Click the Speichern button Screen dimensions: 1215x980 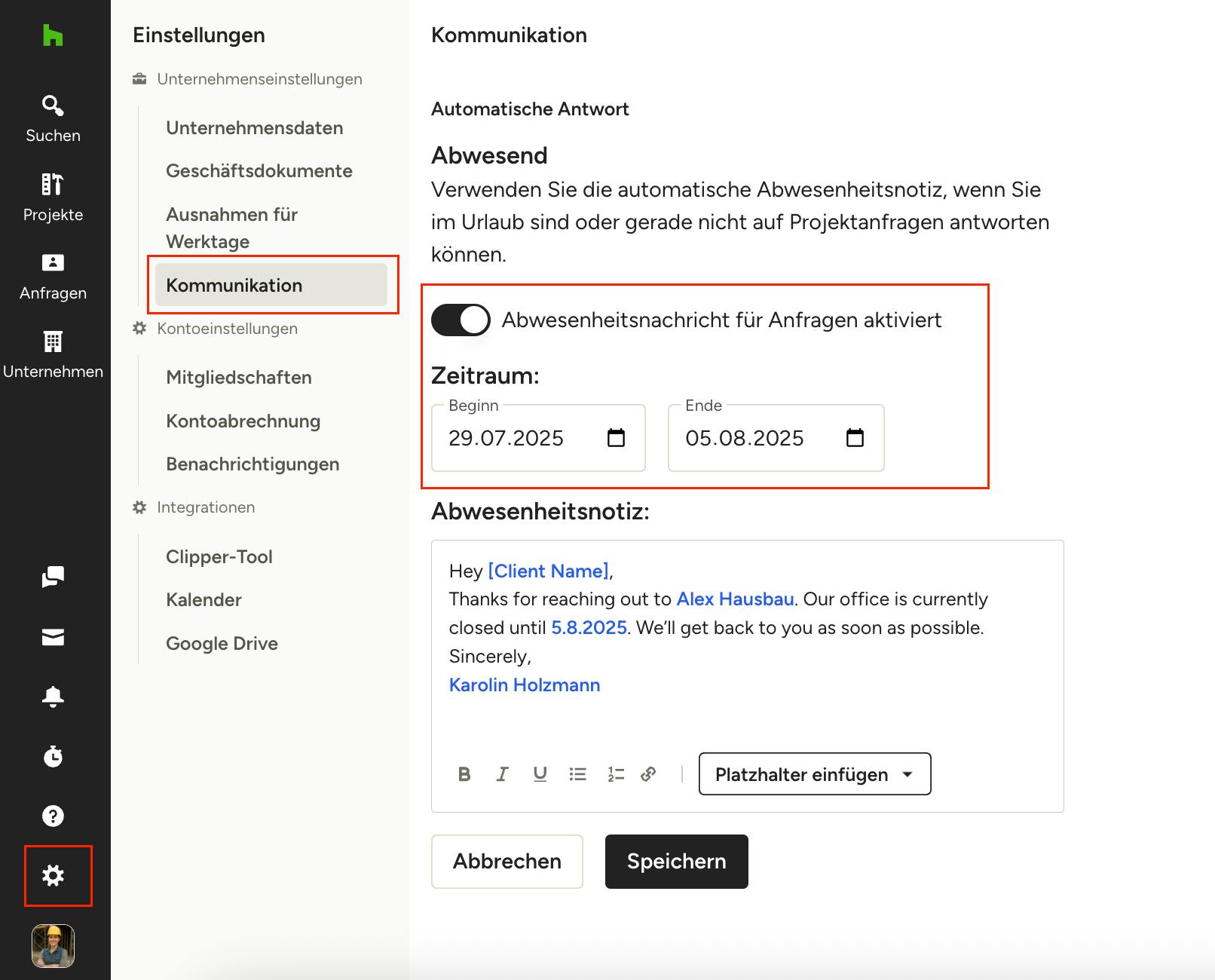pos(677,862)
